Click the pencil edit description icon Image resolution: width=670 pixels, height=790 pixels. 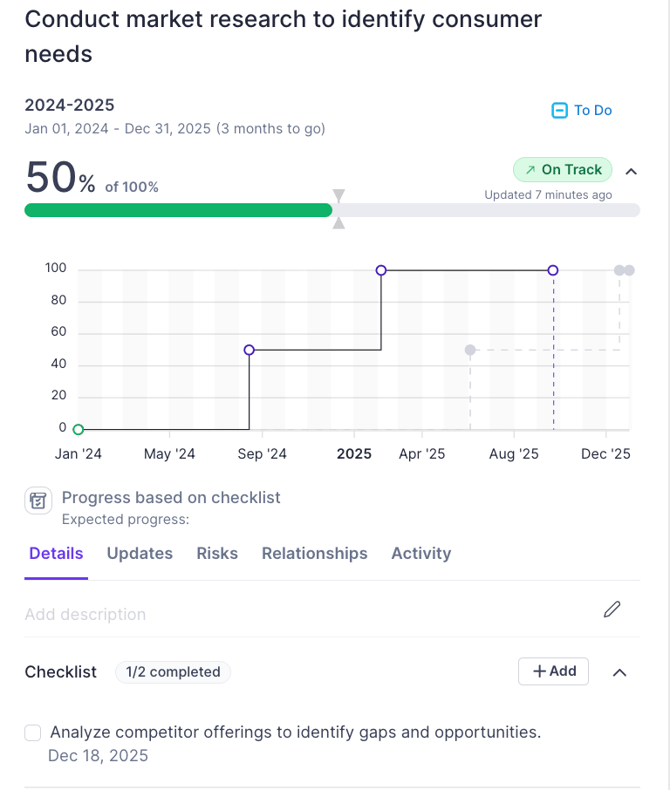(x=612, y=609)
